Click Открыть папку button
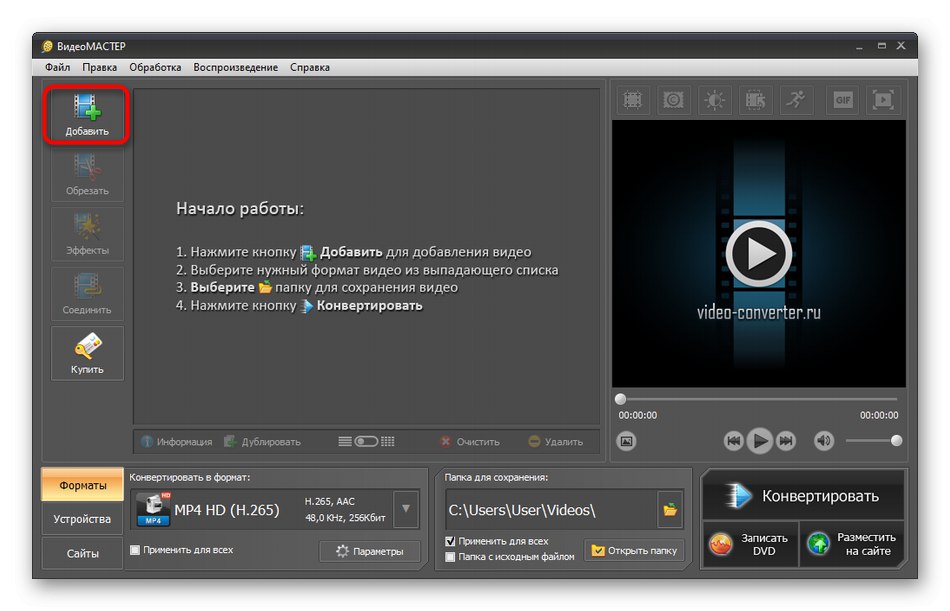This screenshot has height=611, width=950. tap(634, 550)
